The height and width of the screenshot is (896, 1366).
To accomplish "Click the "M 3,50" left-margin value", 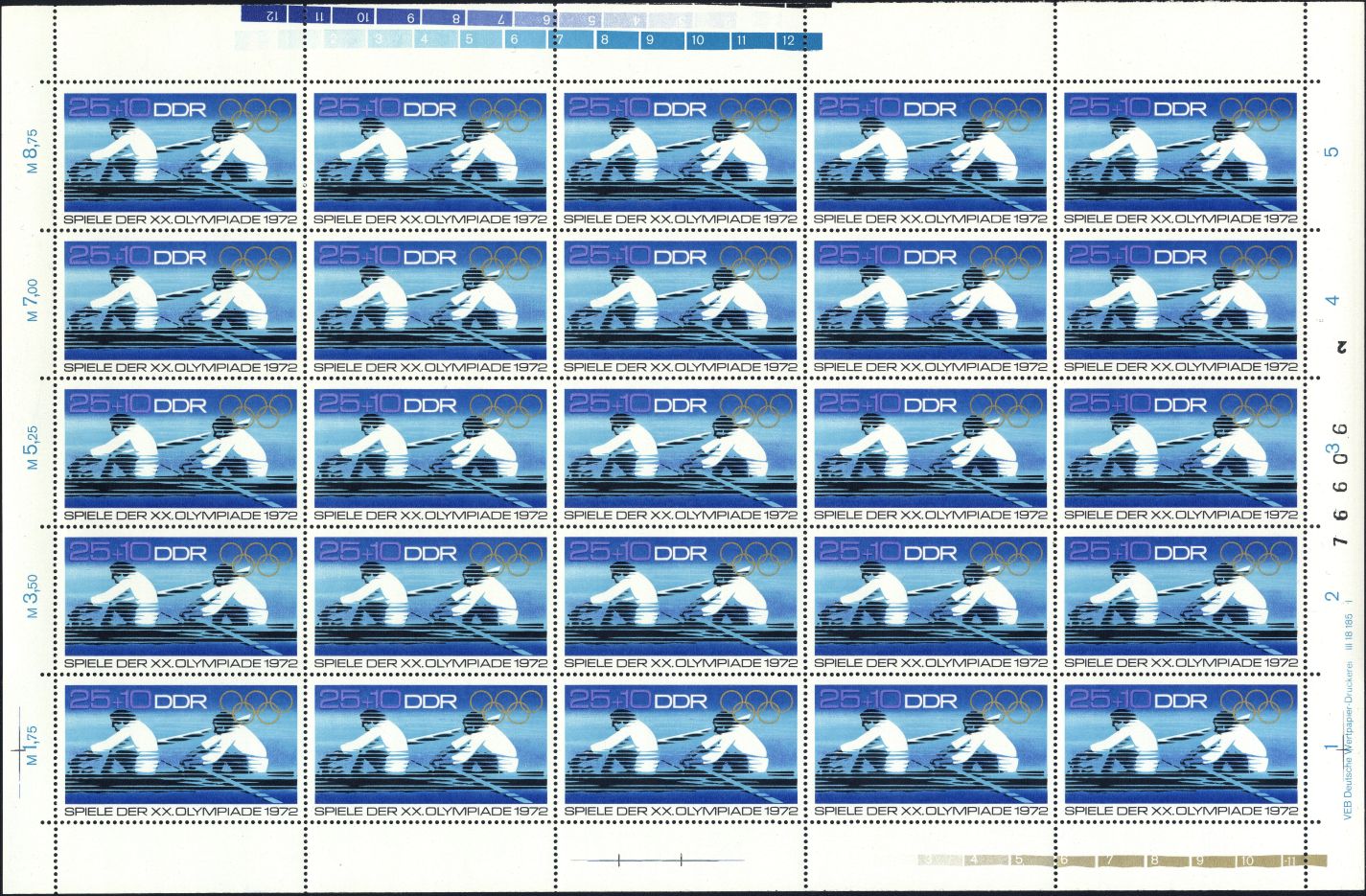I will tap(32, 597).
